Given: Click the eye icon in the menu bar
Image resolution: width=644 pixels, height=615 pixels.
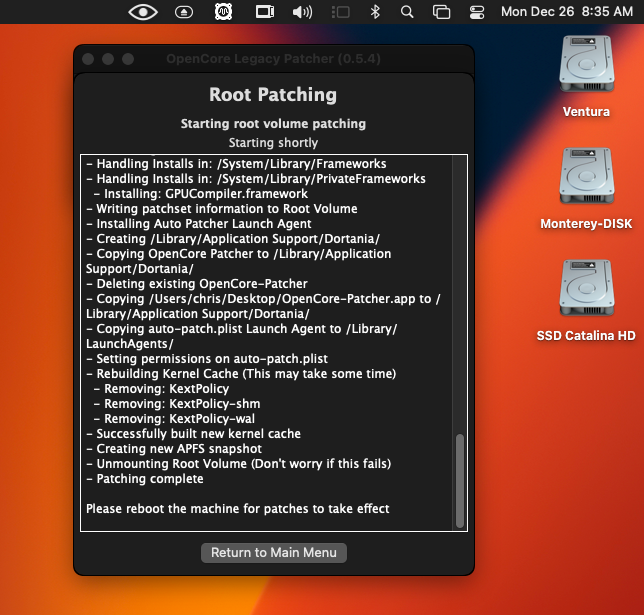Looking at the screenshot, I should pyautogui.click(x=143, y=12).
